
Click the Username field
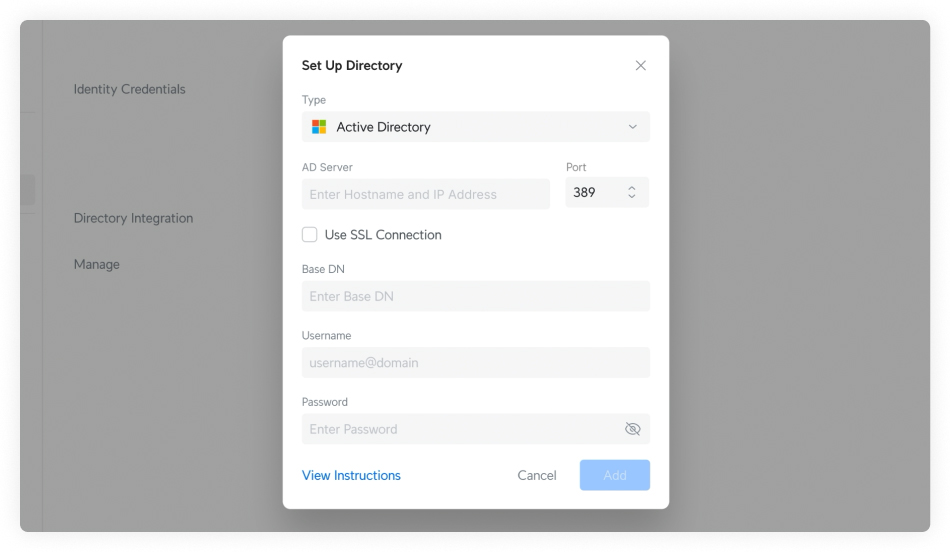(x=475, y=363)
